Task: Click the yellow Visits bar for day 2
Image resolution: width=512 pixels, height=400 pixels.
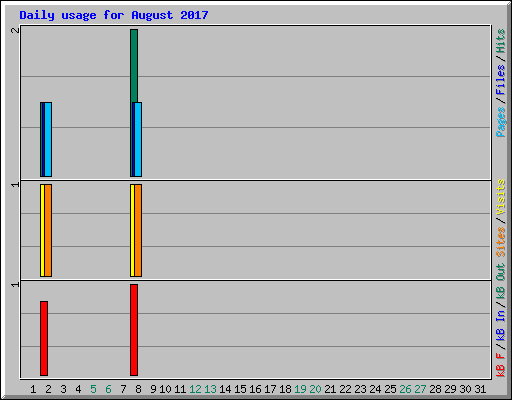Action: point(42,230)
